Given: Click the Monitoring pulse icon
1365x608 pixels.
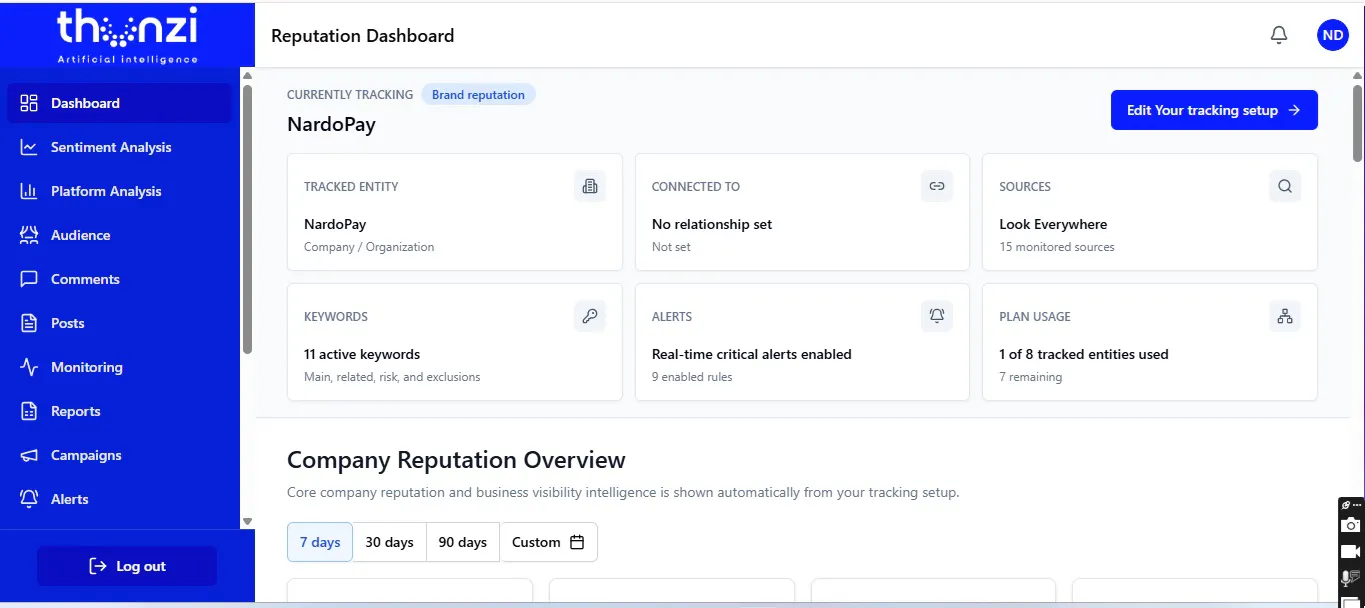Looking at the screenshot, I should coord(29,367).
